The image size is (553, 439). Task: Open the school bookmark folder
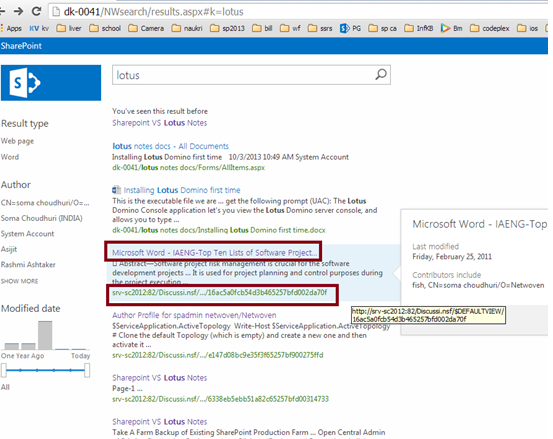105,28
